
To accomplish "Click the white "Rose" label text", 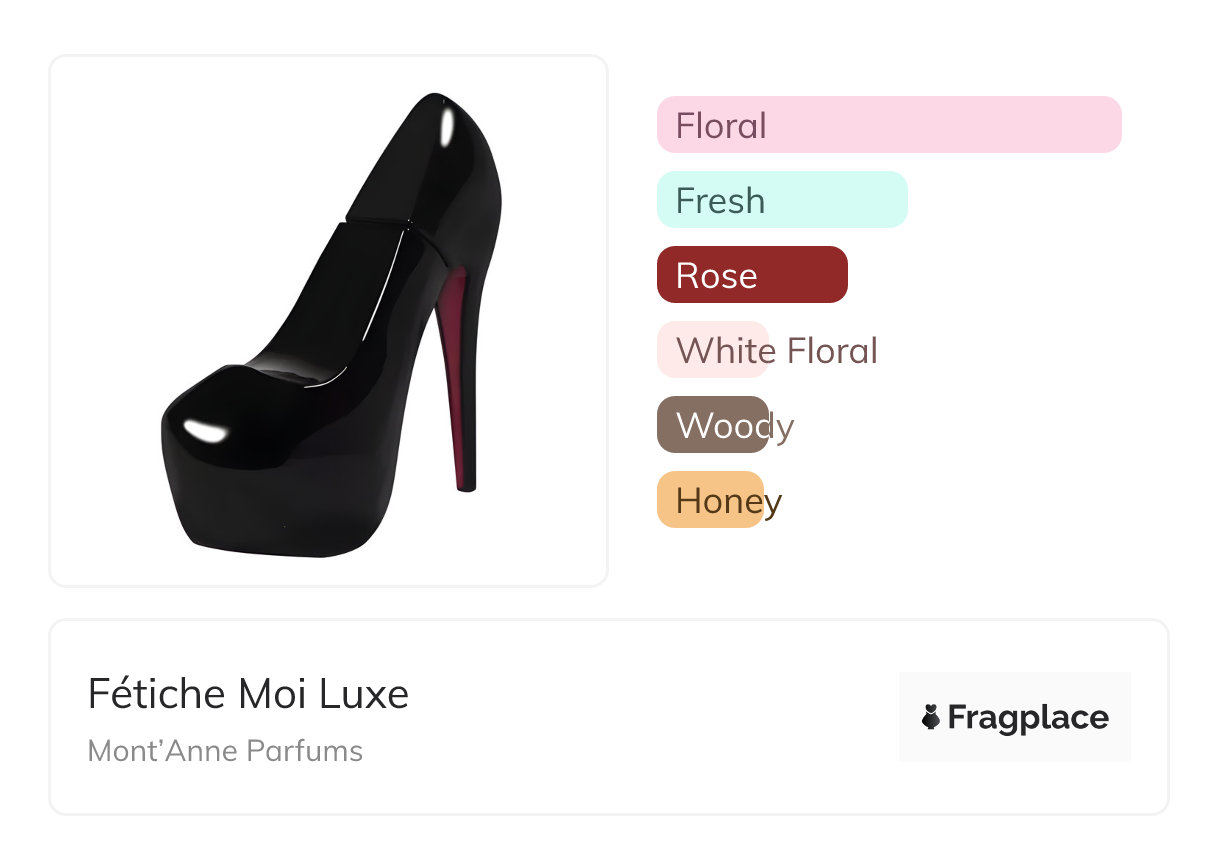I will pos(716,276).
